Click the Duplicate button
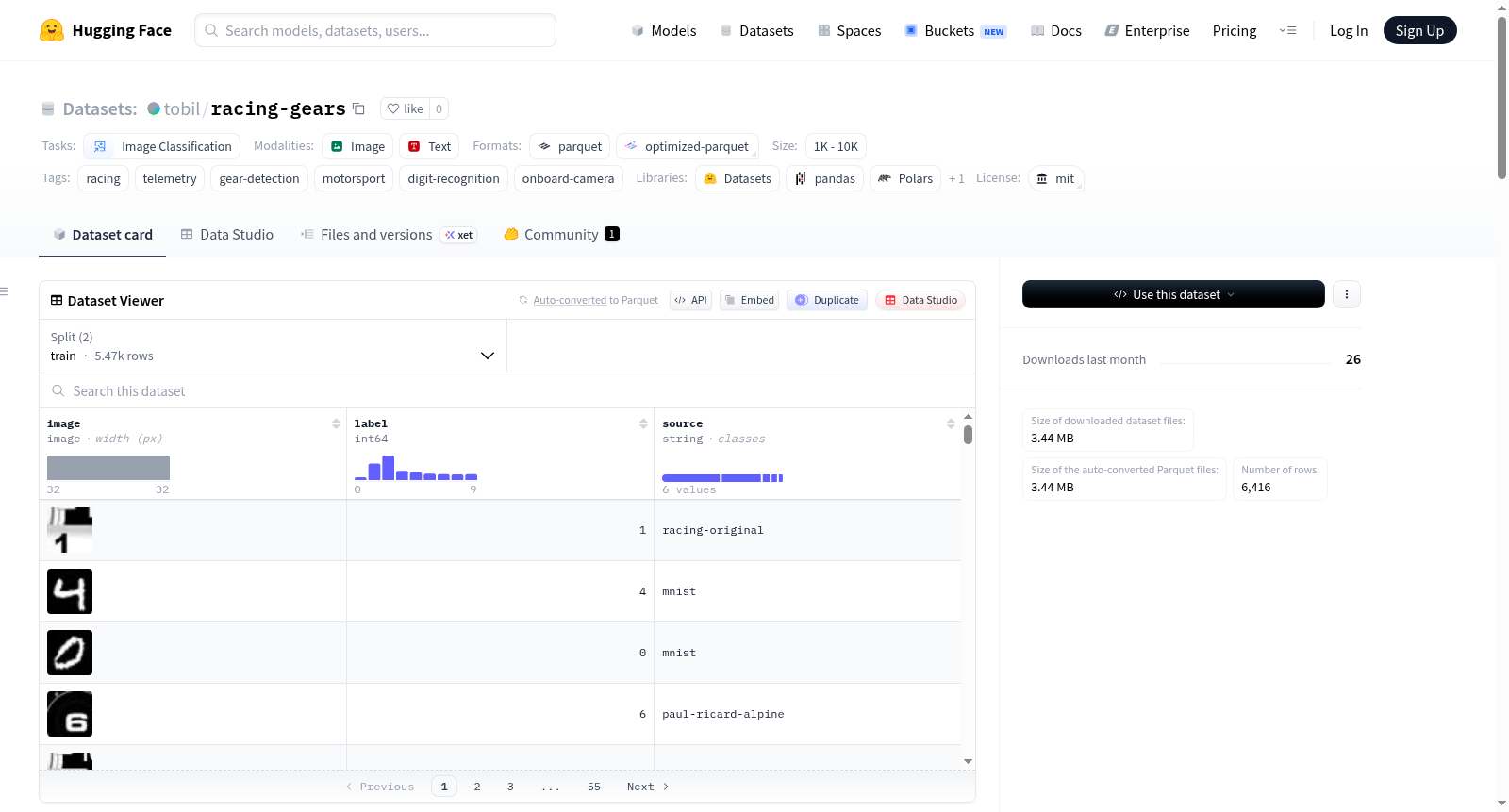The width and height of the screenshot is (1509, 812). [827, 300]
